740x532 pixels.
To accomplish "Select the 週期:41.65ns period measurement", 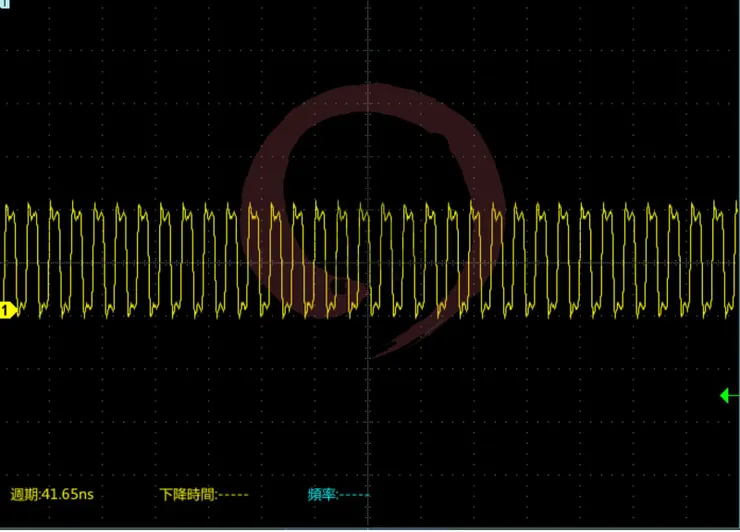I will [52, 494].
